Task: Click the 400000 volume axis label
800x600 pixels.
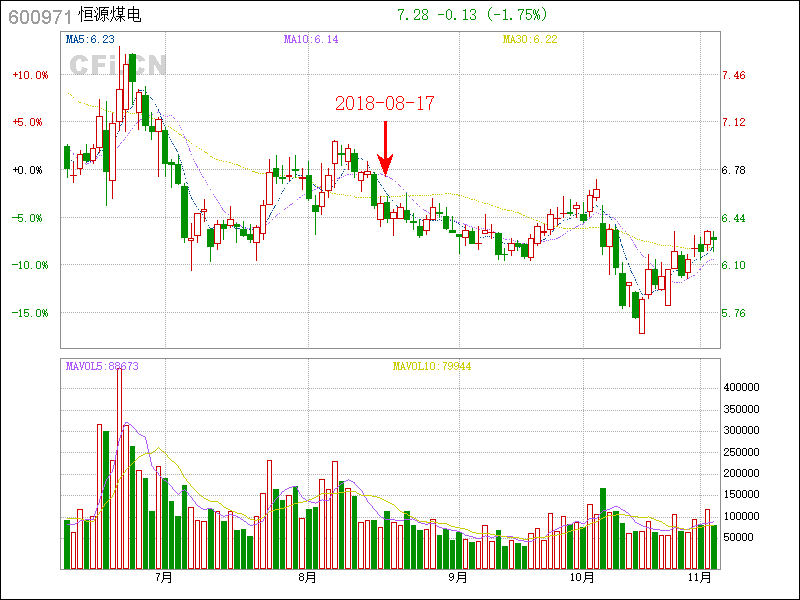Action: (749, 387)
